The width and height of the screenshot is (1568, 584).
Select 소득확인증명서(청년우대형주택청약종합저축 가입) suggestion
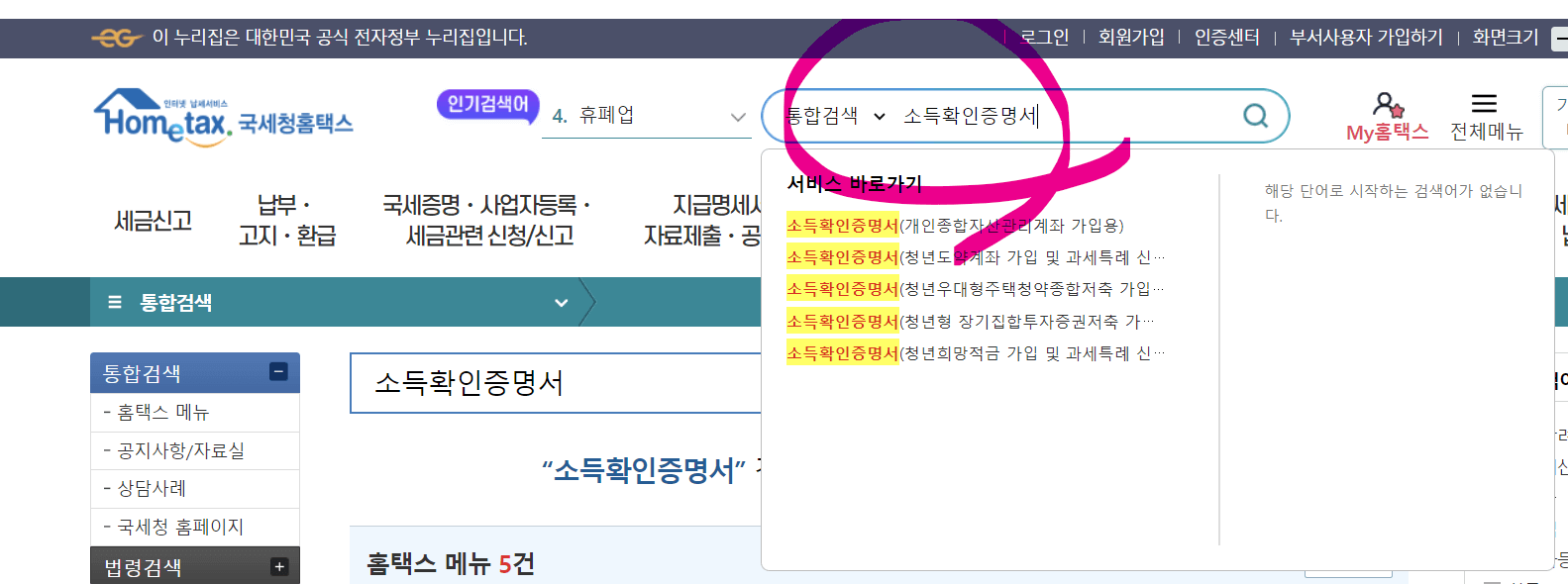click(x=976, y=289)
